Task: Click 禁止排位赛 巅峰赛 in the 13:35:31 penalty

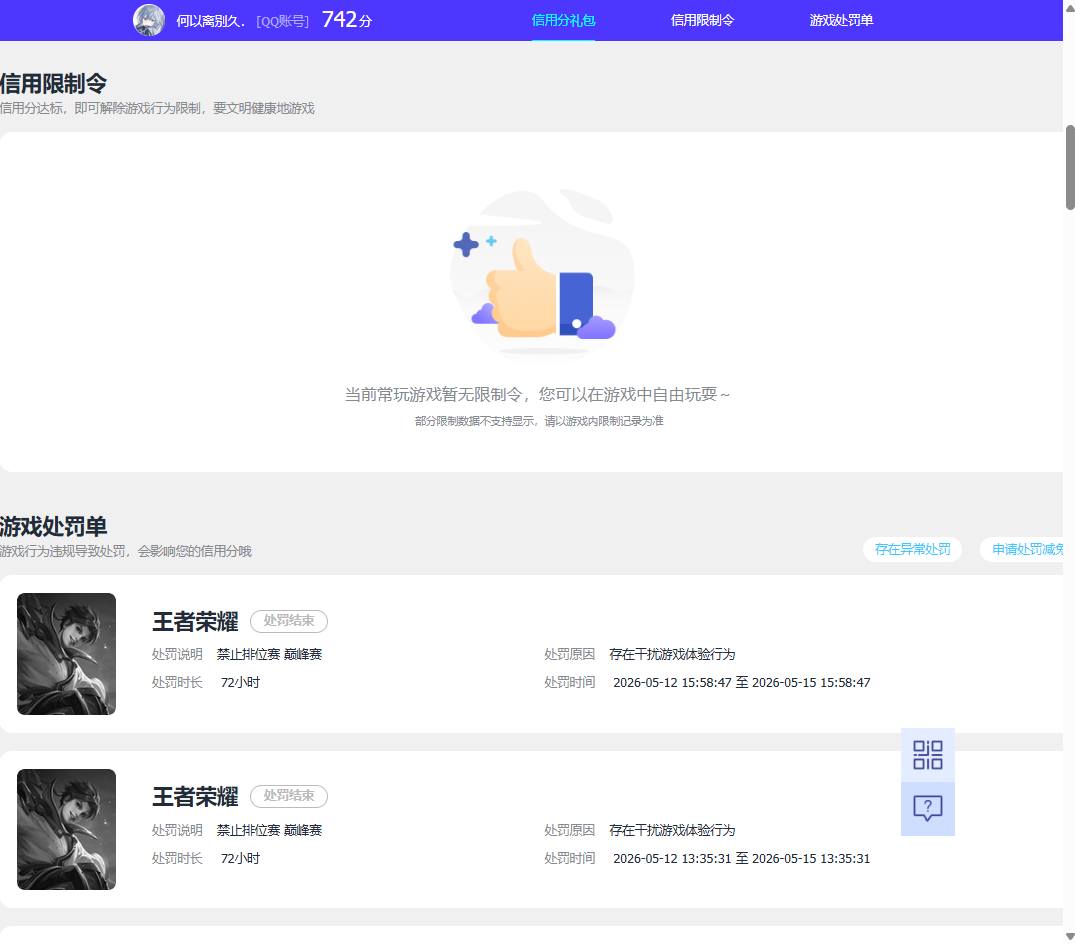Action: [269, 830]
